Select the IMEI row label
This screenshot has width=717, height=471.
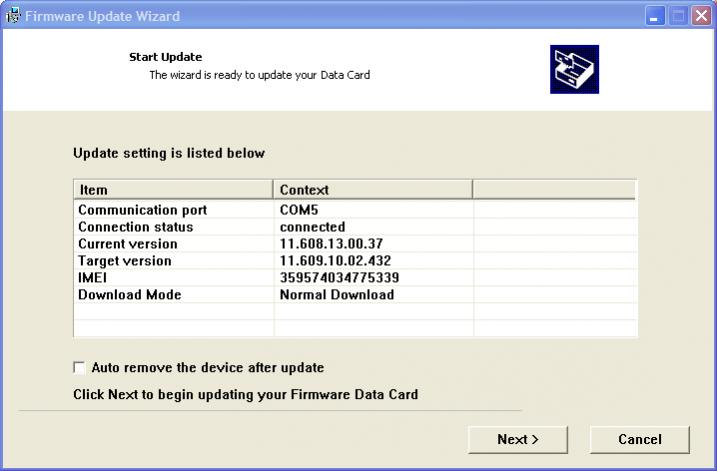[x=91, y=278]
